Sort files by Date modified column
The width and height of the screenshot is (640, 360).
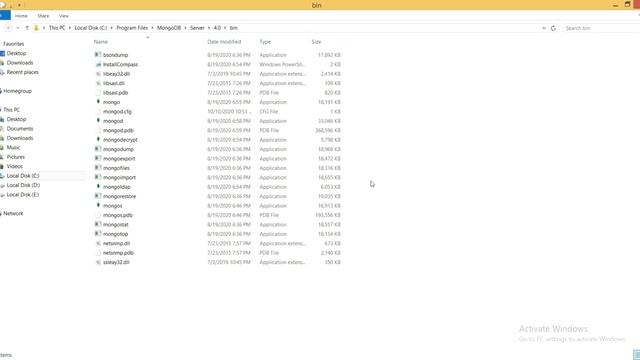tap(224, 42)
